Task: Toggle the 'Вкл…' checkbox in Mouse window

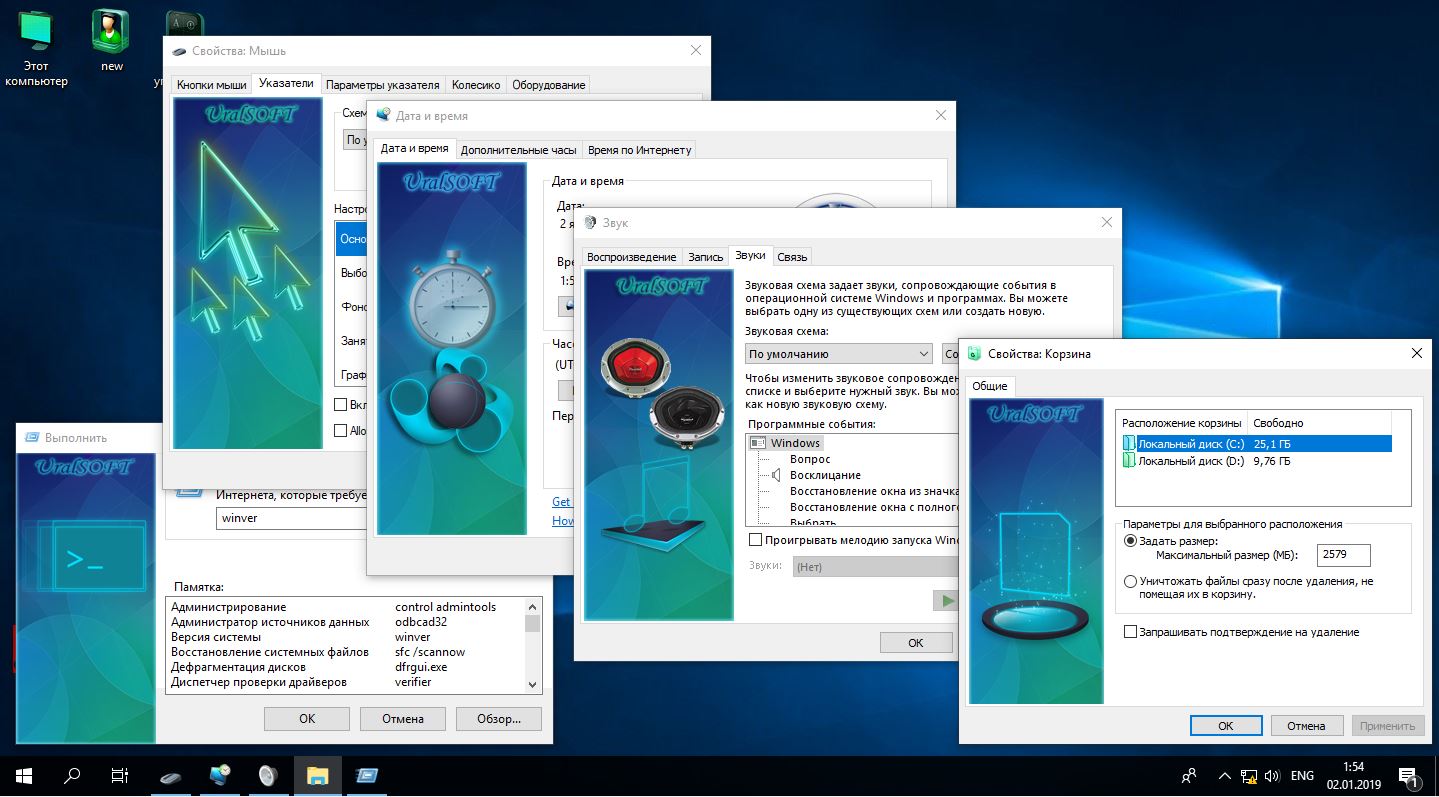Action: pos(340,405)
